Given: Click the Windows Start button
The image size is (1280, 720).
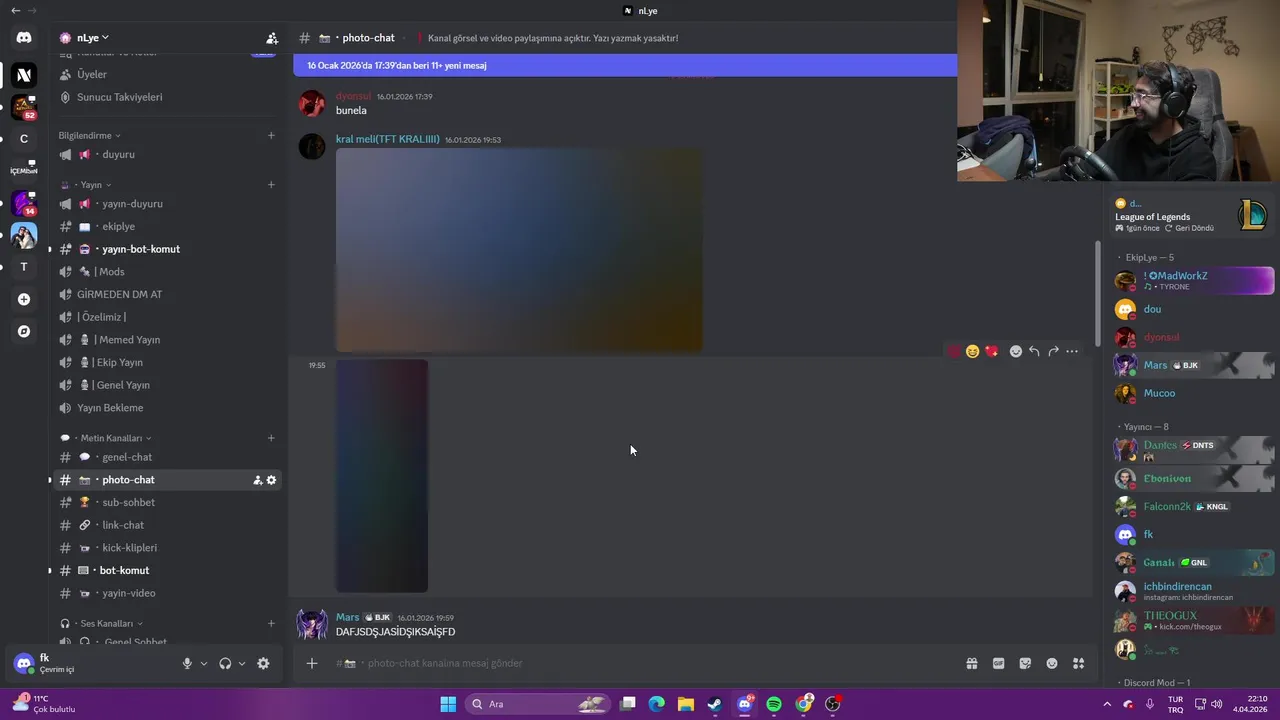Looking at the screenshot, I should tap(448, 704).
